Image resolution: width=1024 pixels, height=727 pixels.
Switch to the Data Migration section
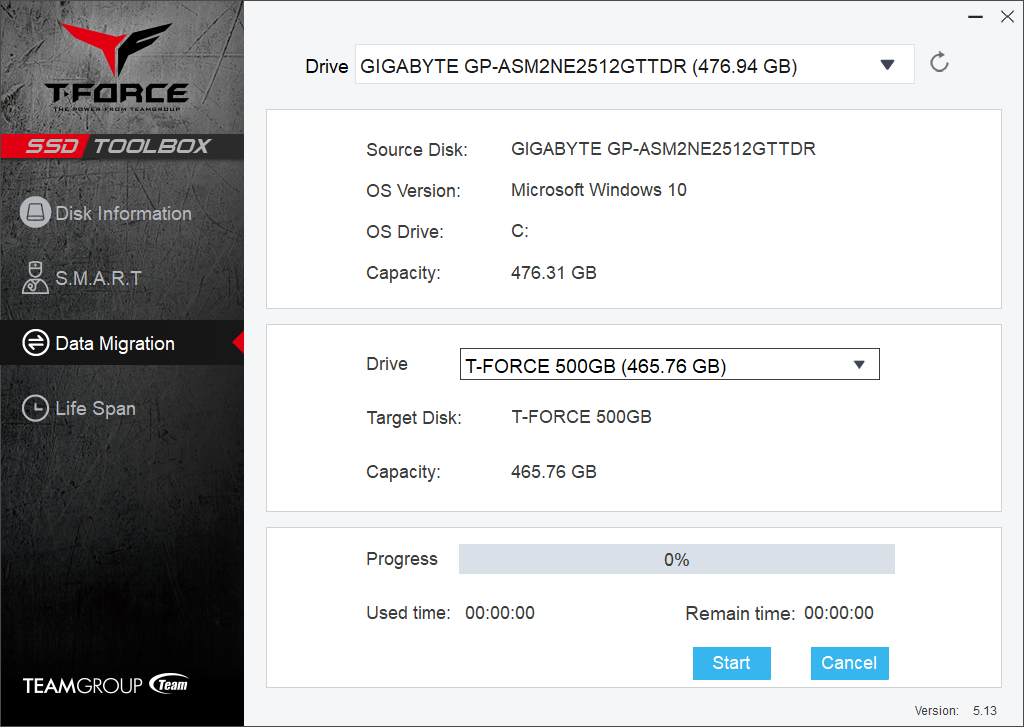pos(122,343)
